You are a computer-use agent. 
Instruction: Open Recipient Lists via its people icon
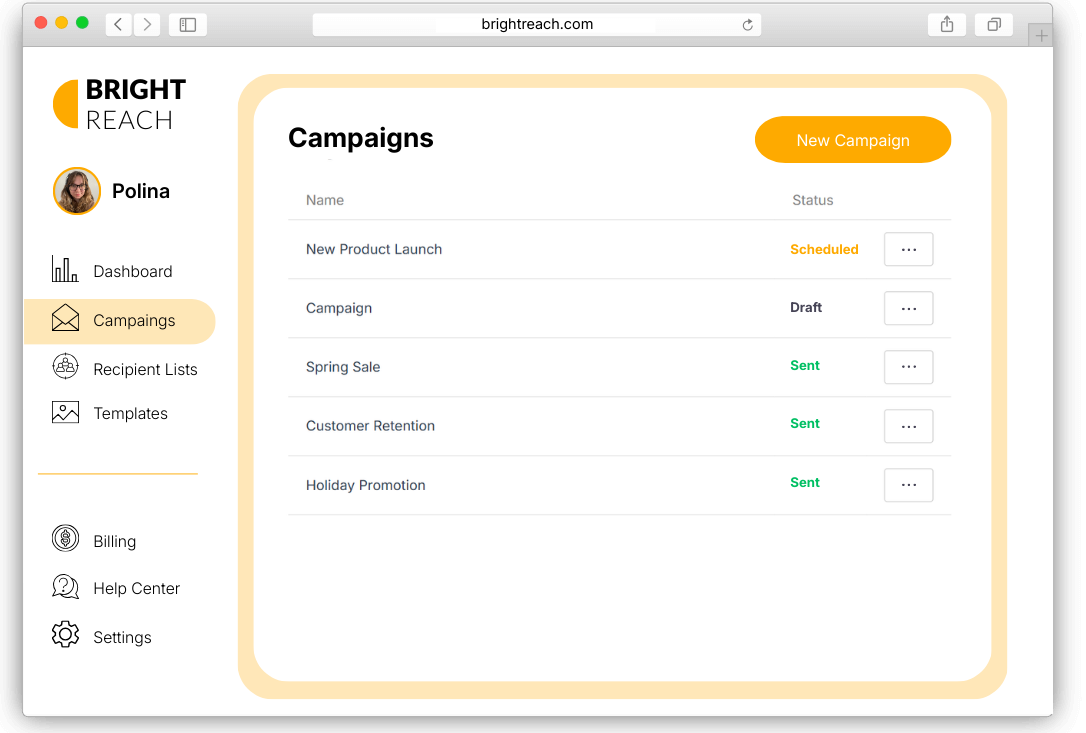(x=65, y=367)
